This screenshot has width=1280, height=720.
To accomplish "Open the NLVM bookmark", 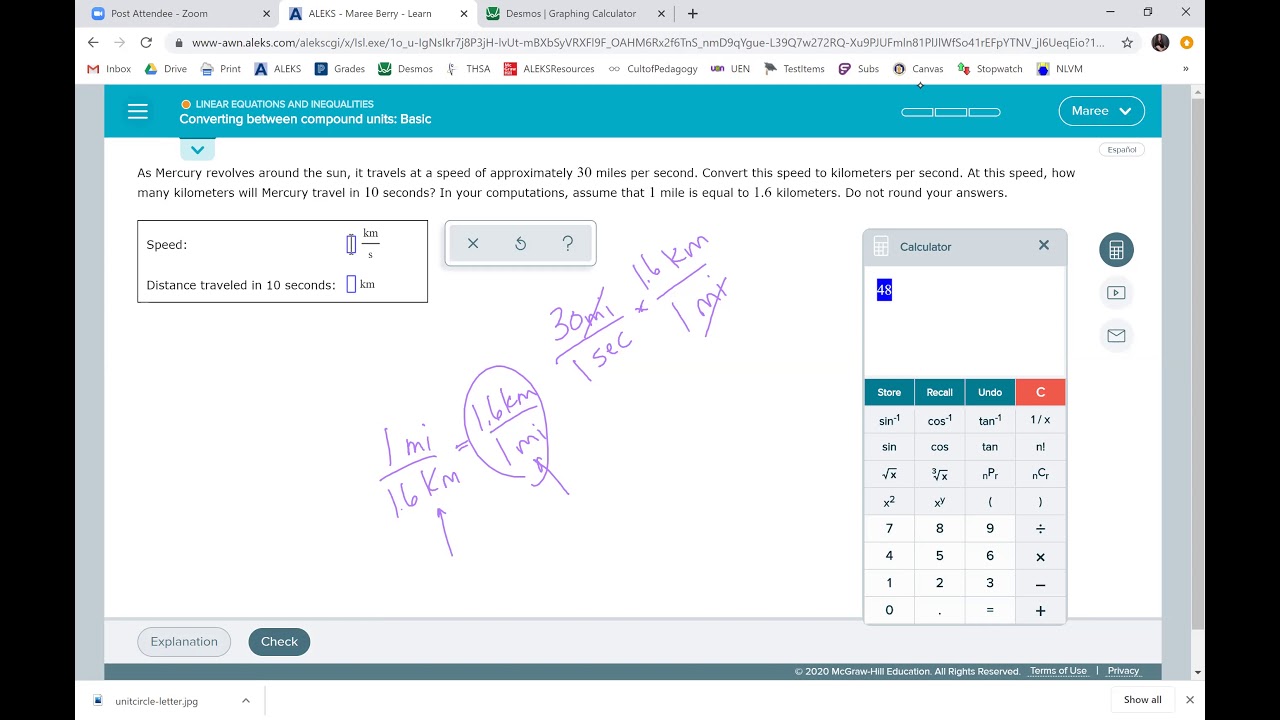I will point(1058,69).
